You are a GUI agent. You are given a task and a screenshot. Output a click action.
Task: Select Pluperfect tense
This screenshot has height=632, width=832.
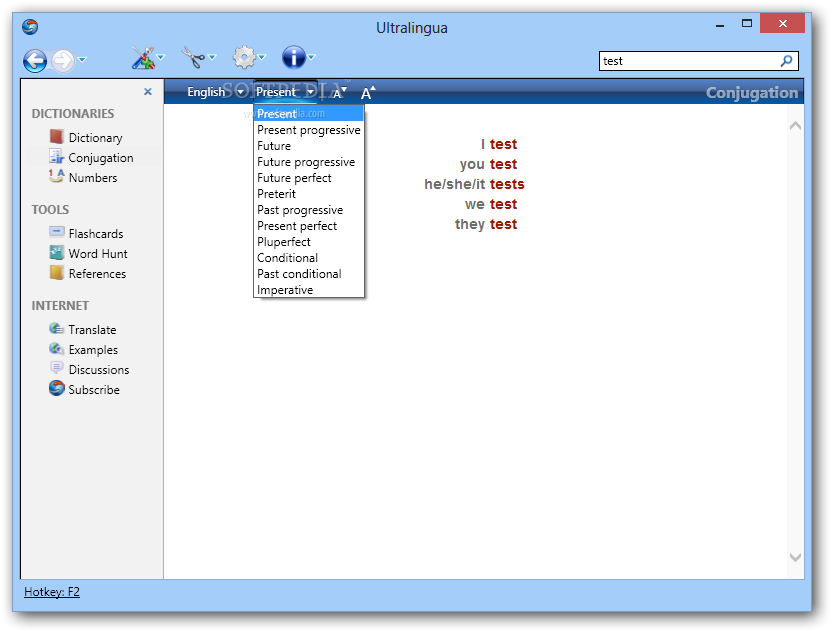[x=309, y=242]
